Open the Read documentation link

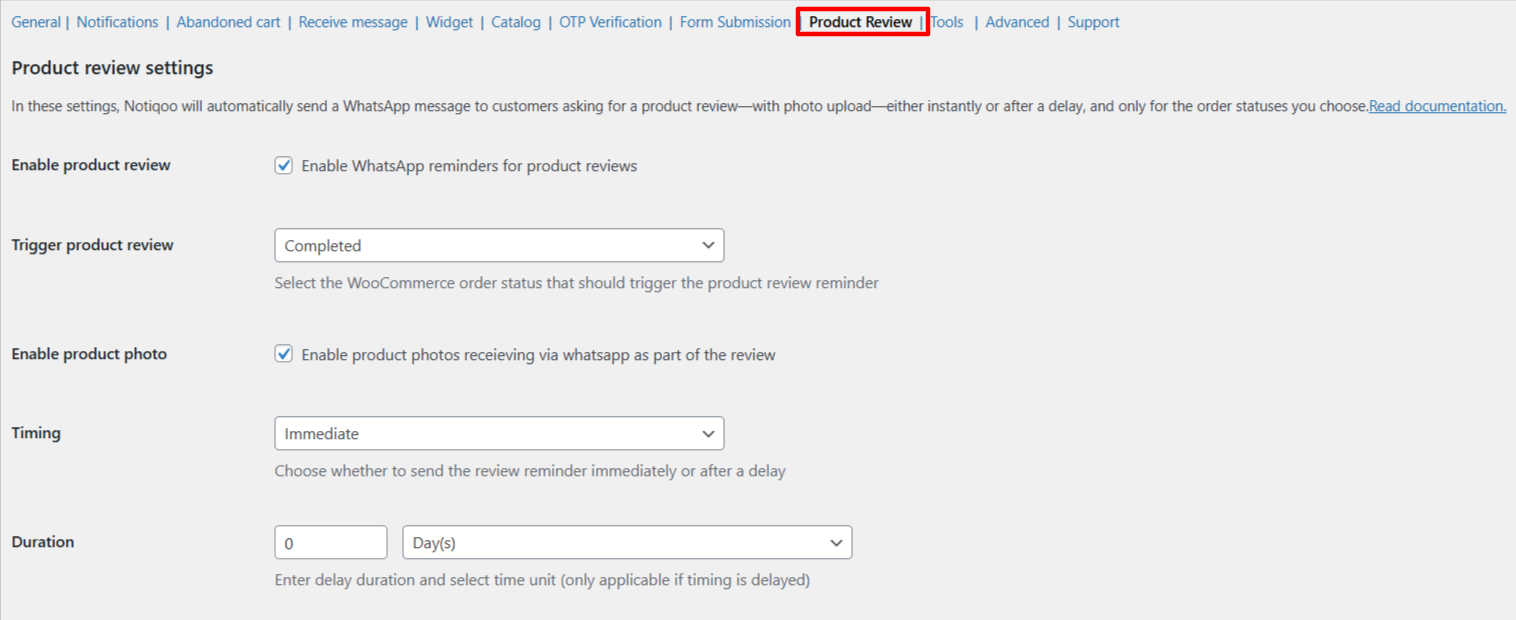coord(1437,106)
